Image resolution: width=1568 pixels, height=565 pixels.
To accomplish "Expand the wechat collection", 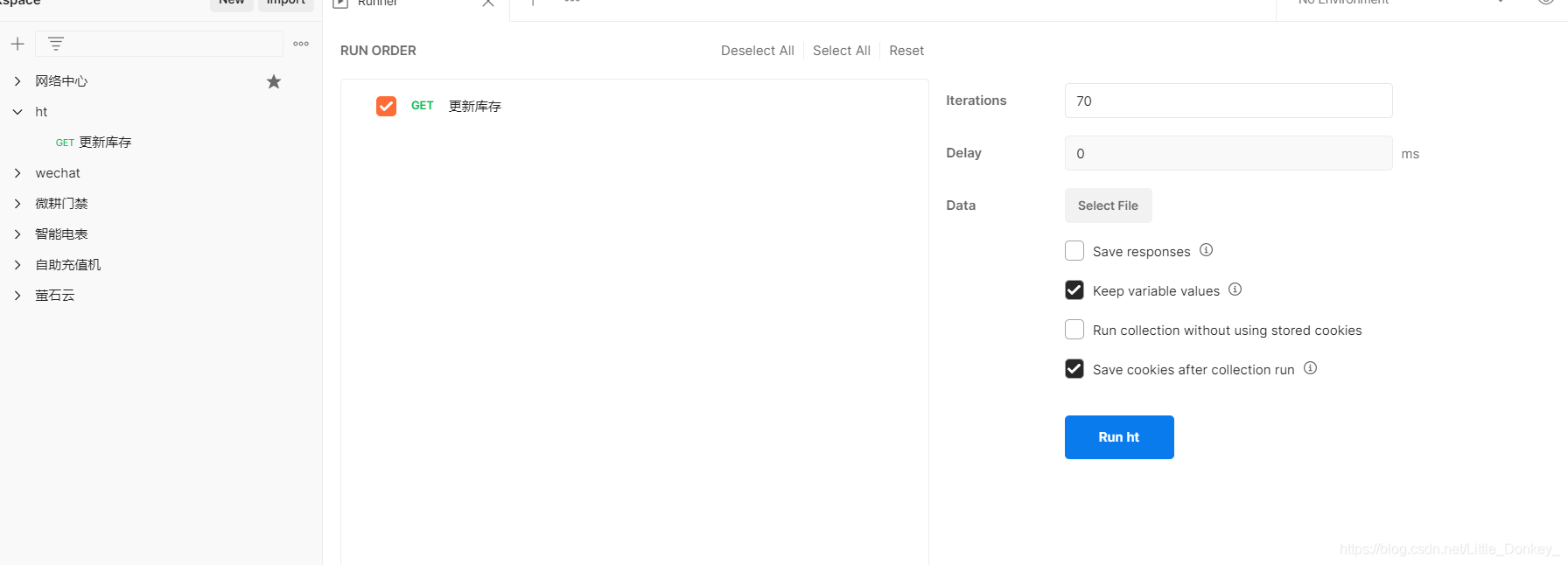I will click(x=17, y=173).
